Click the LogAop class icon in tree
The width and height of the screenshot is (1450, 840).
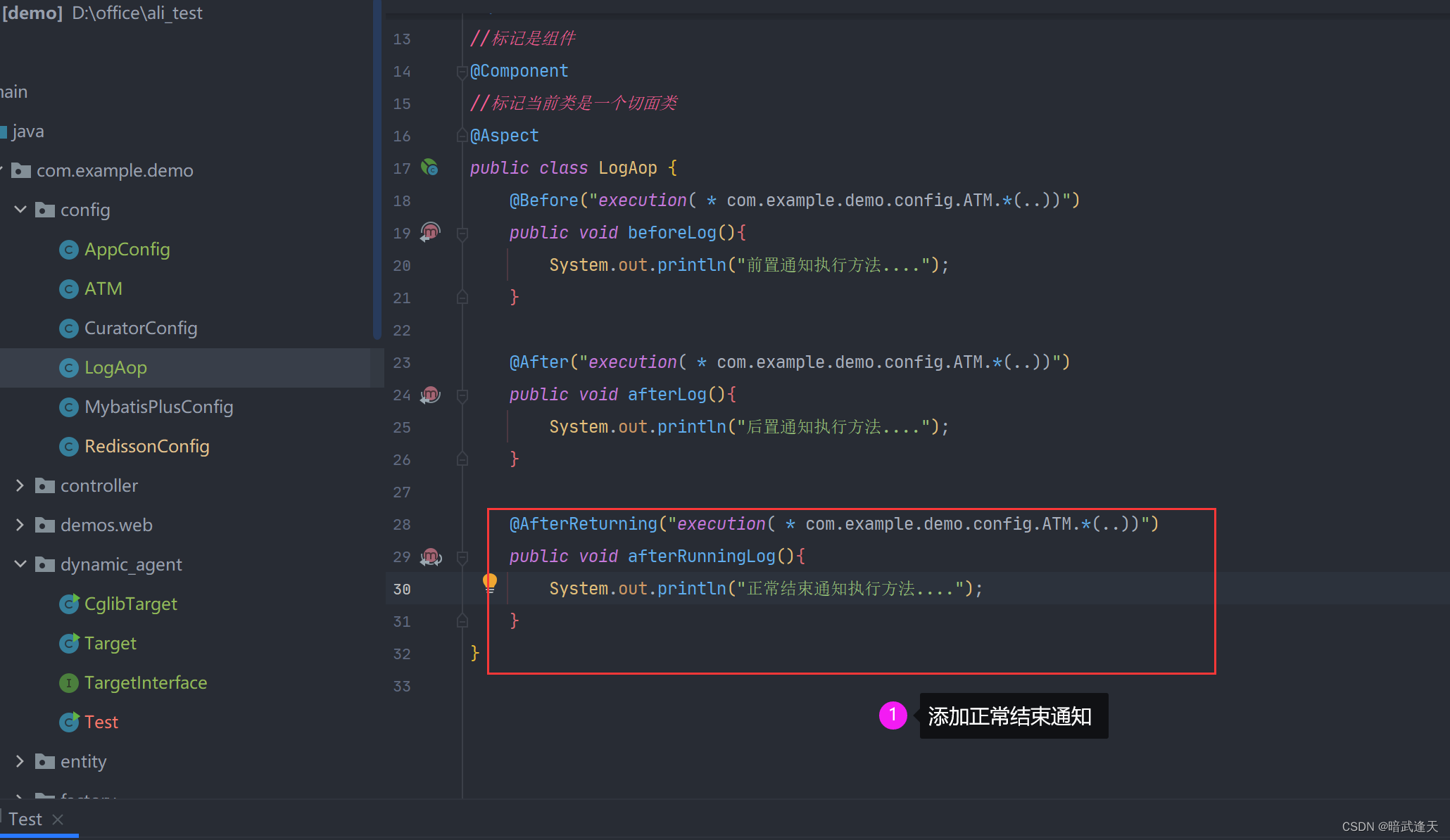[x=68, y=368]
